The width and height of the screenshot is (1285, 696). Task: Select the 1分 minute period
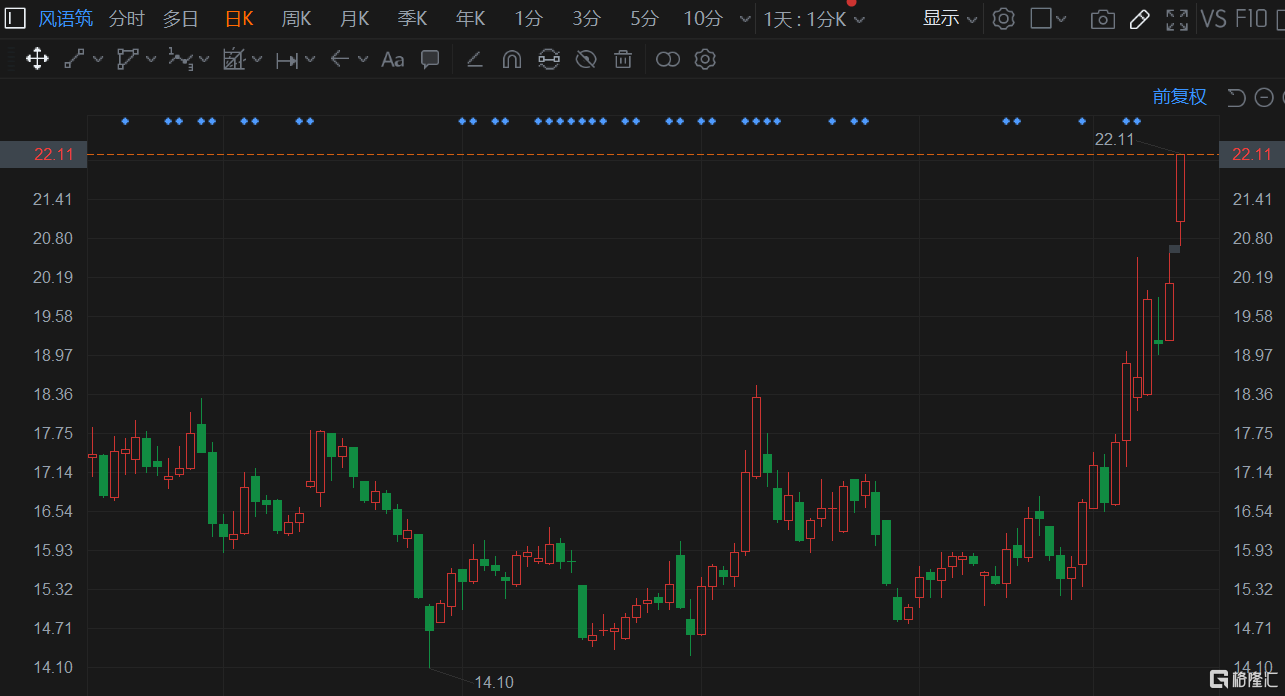point(528,18)
